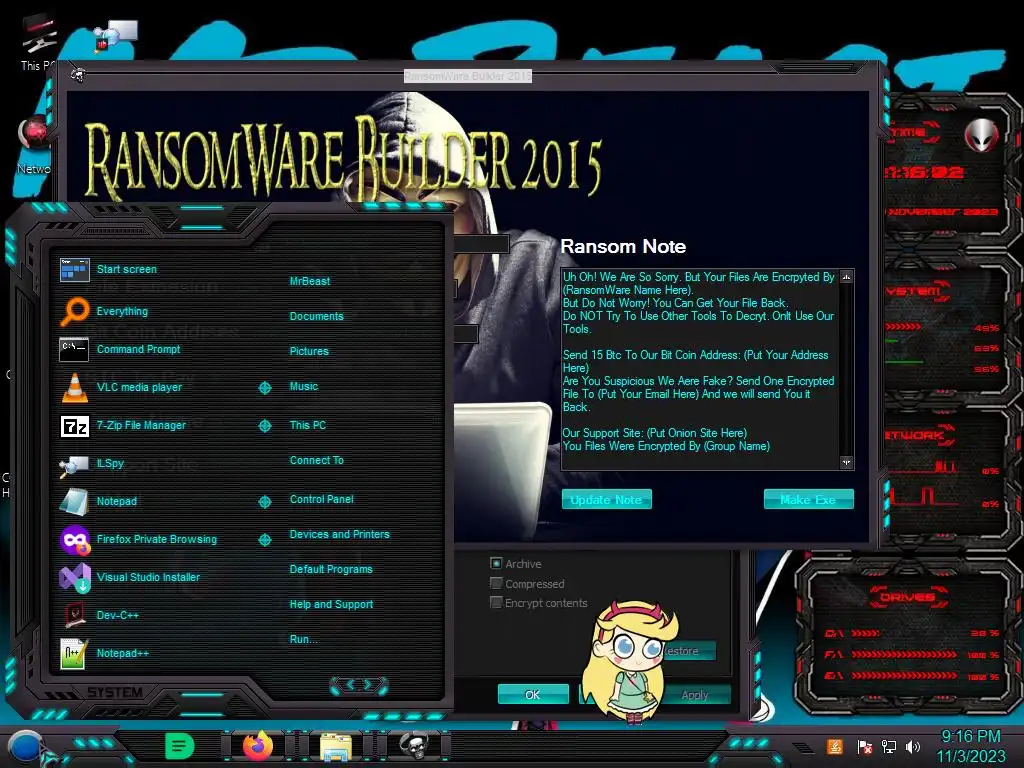Open Visual Studio Installer
Viewport: 1024px width, 768px height.
[x=130, y=577]
